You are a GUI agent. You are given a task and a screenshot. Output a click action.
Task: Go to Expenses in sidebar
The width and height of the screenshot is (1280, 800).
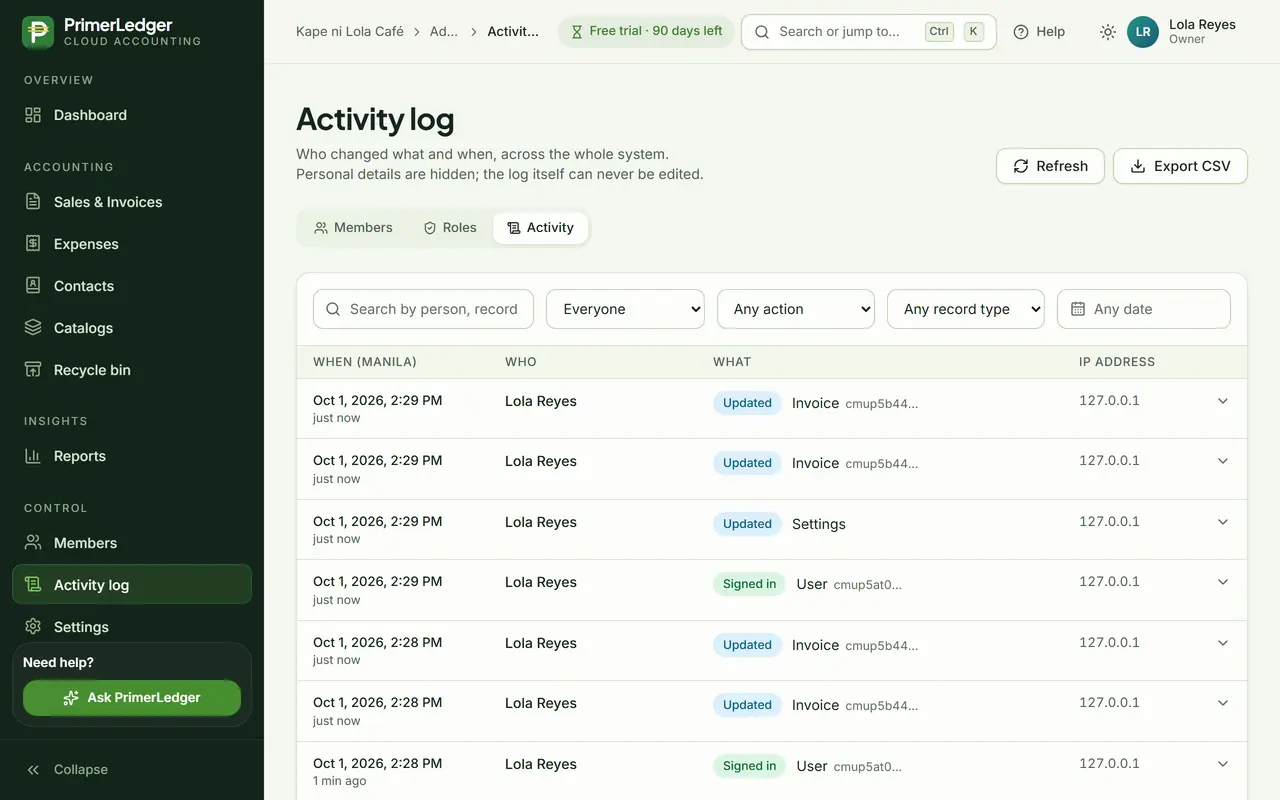pos(132,244)
